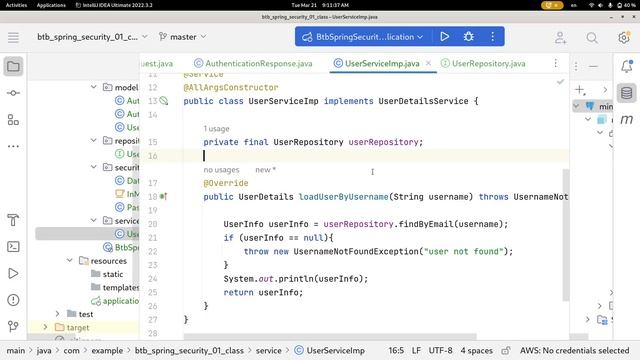
Task: Click the gutter icon on line 13
Action: [x=164, y=100]
